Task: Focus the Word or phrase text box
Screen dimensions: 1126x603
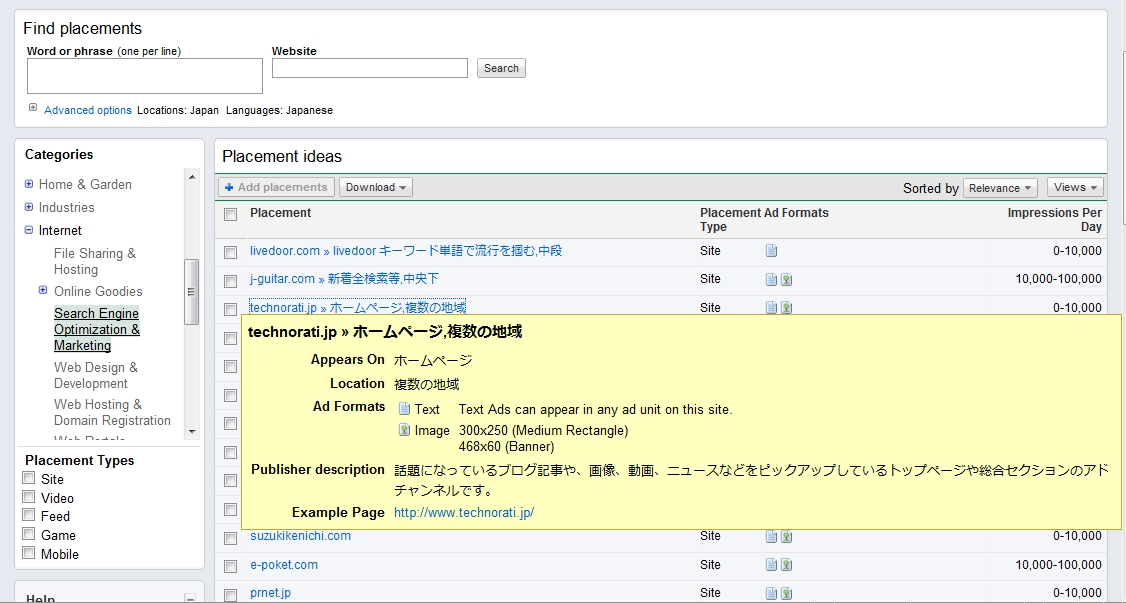Action: coord(144,76)
